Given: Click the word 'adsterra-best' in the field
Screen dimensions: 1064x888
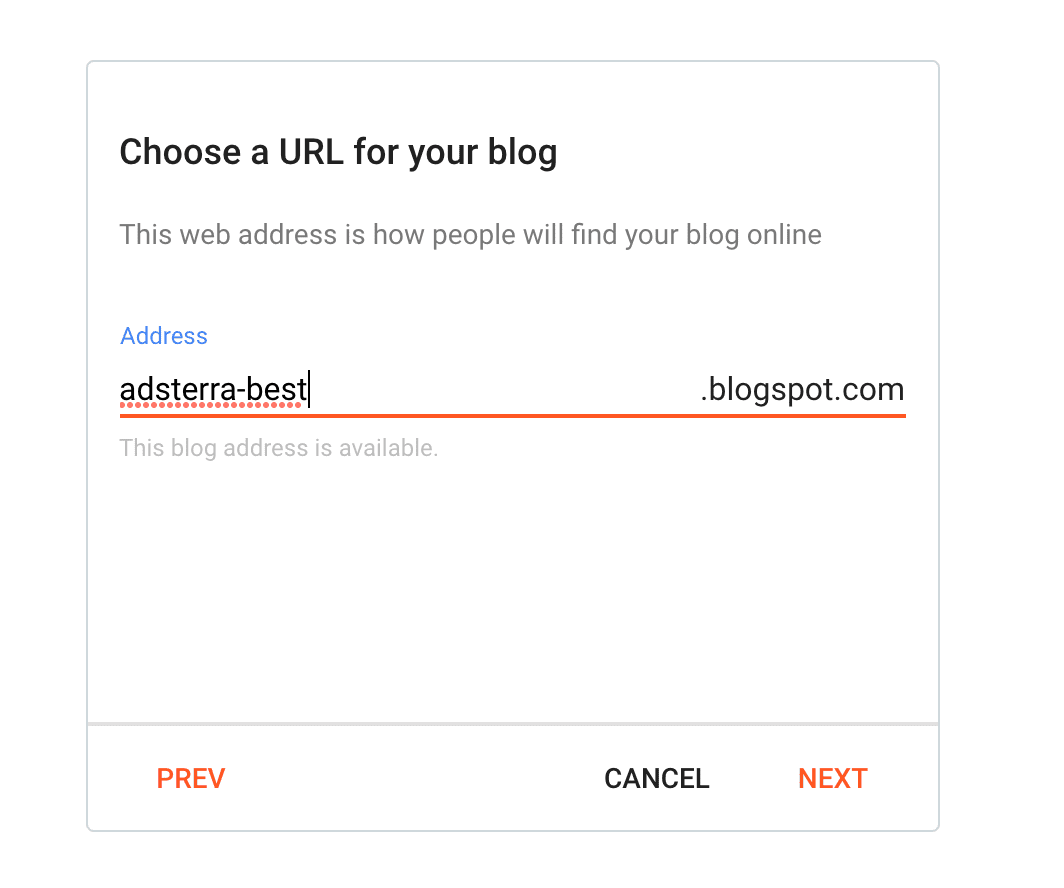Looking at the screenshot, I should click(210, 390).
